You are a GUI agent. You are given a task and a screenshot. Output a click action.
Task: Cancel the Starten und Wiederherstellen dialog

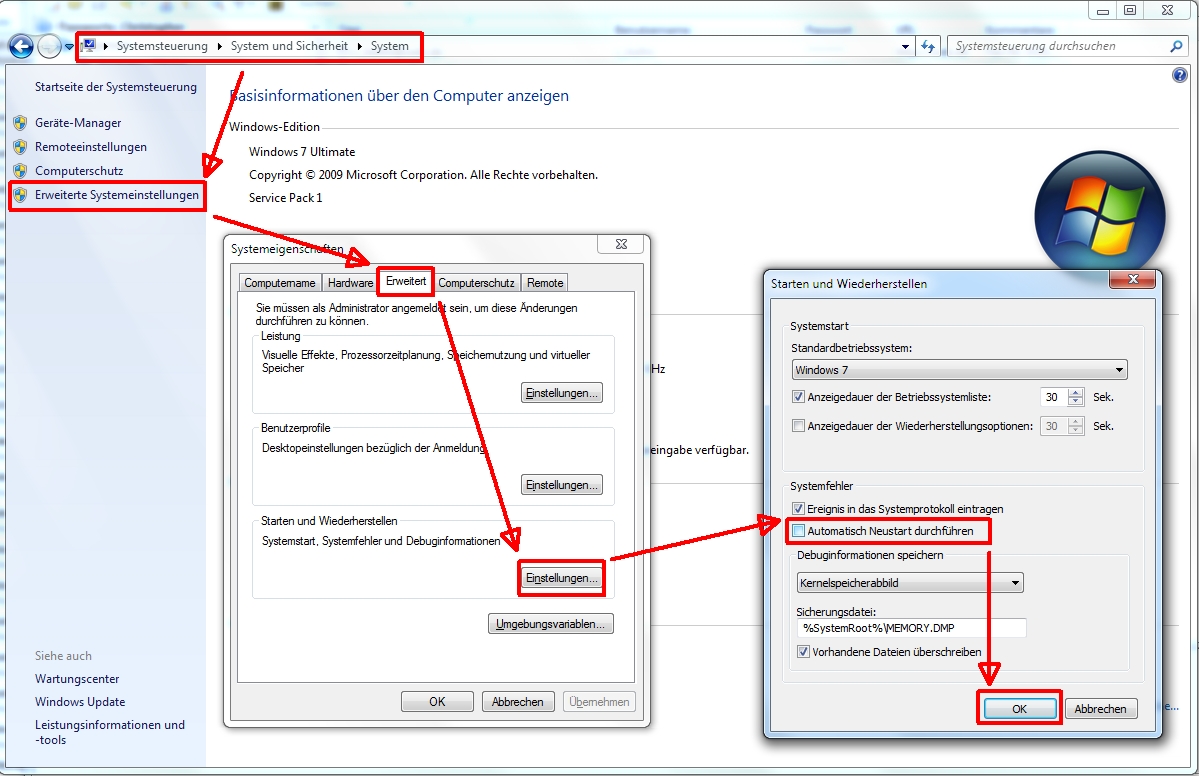pos(1100,709)
